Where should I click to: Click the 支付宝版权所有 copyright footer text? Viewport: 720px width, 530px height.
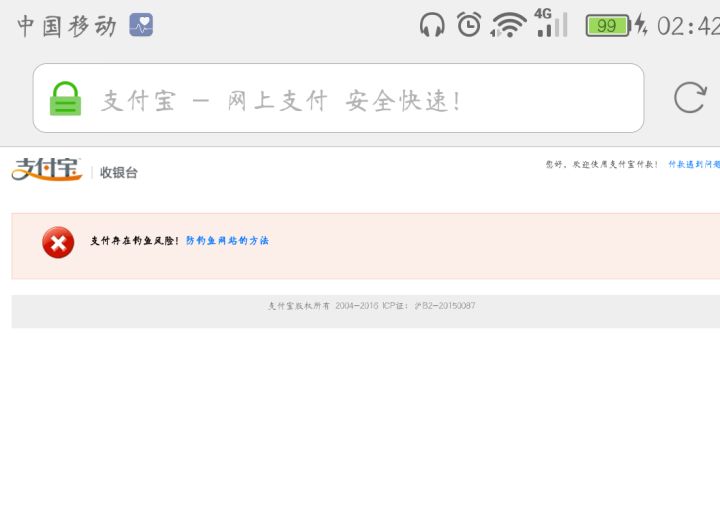(x=371, y=306)
